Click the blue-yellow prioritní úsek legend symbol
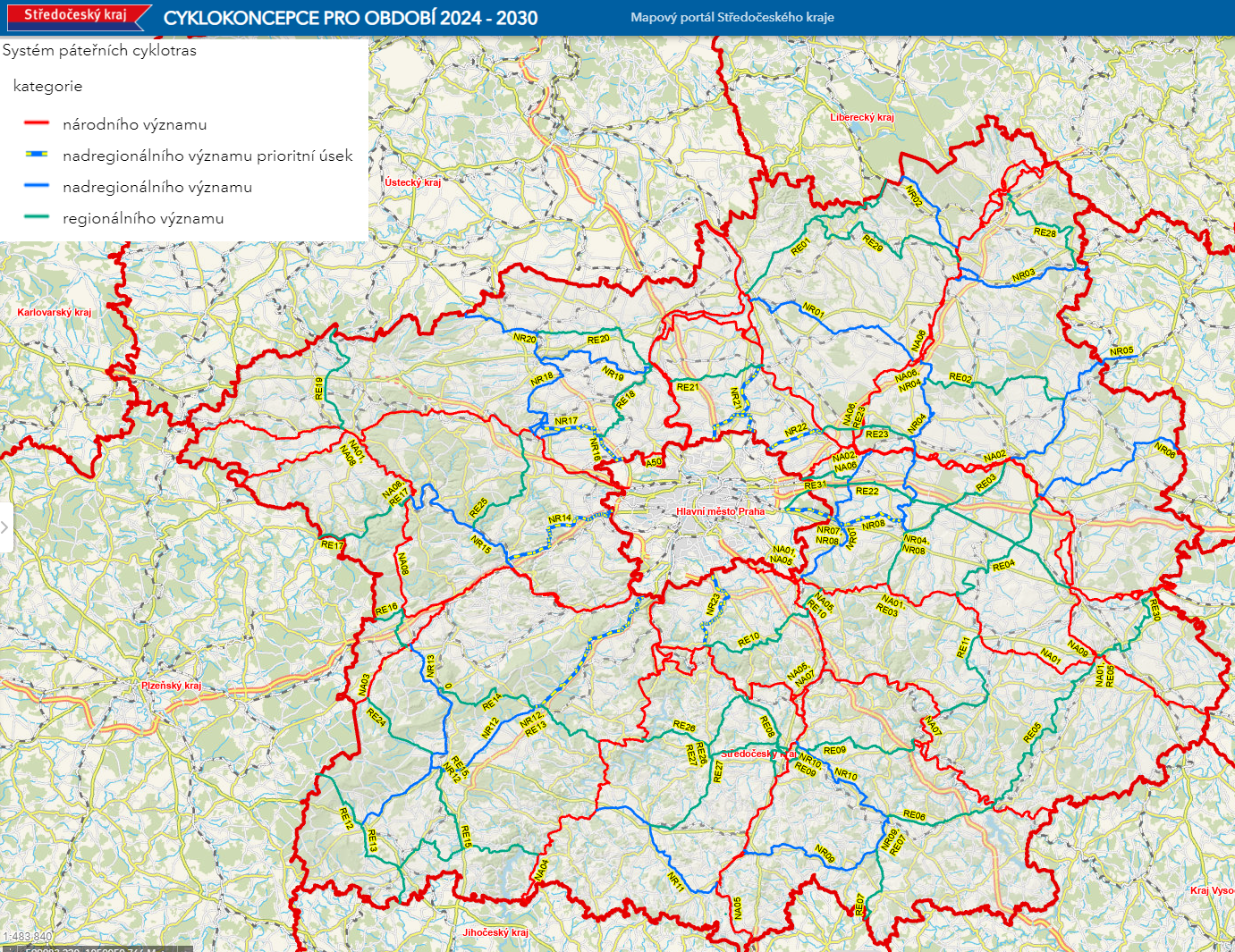Viewport: 1235px width, 952px height. (x=37, y=155)
